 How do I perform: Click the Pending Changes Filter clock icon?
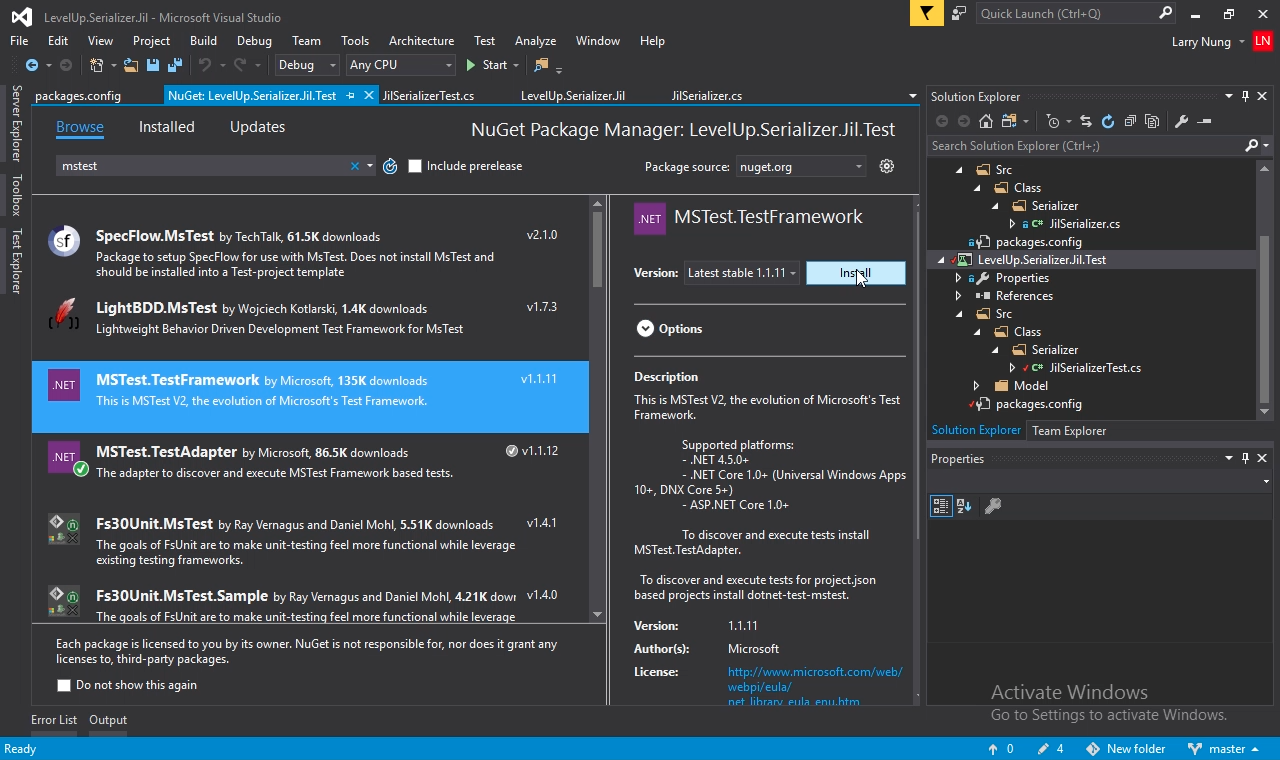pyautogui.click(x=1052, y=121)
